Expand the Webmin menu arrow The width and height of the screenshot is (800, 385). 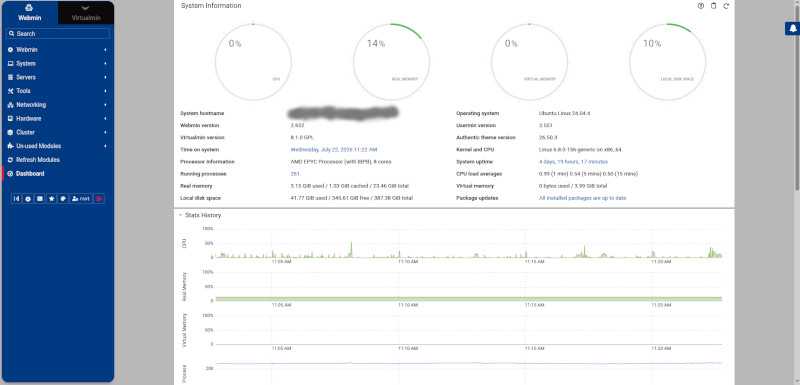pyautogui.click(x=105, y=50)
